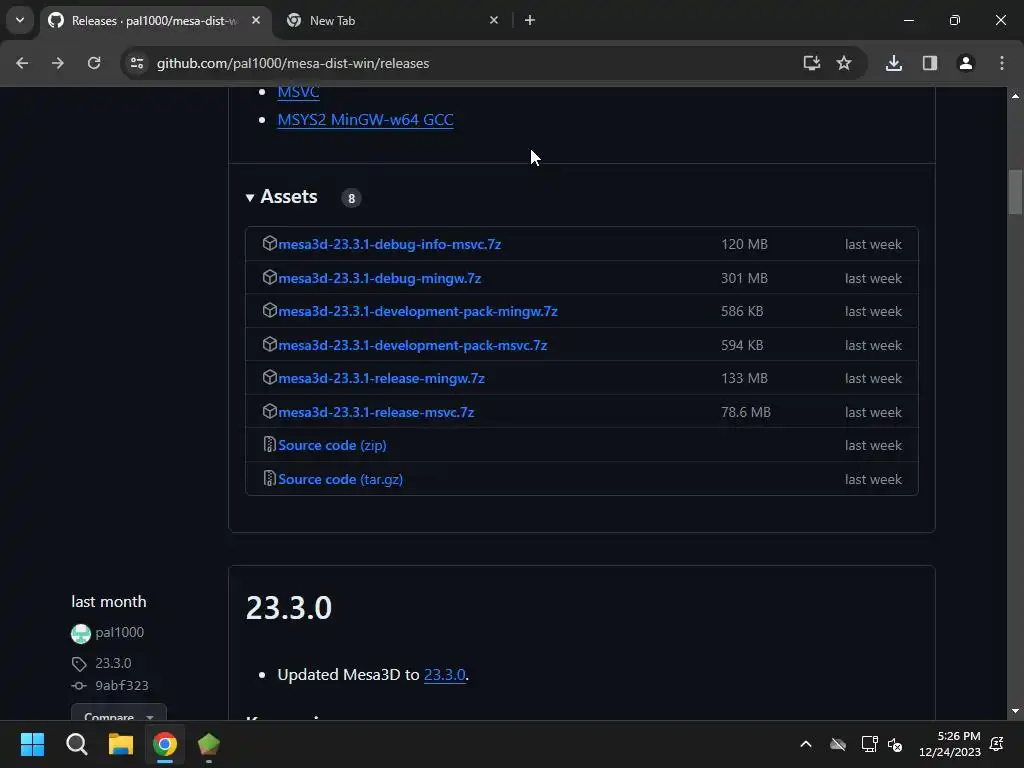
Task: Click the browser forward arrow
Action: [58, 63]
